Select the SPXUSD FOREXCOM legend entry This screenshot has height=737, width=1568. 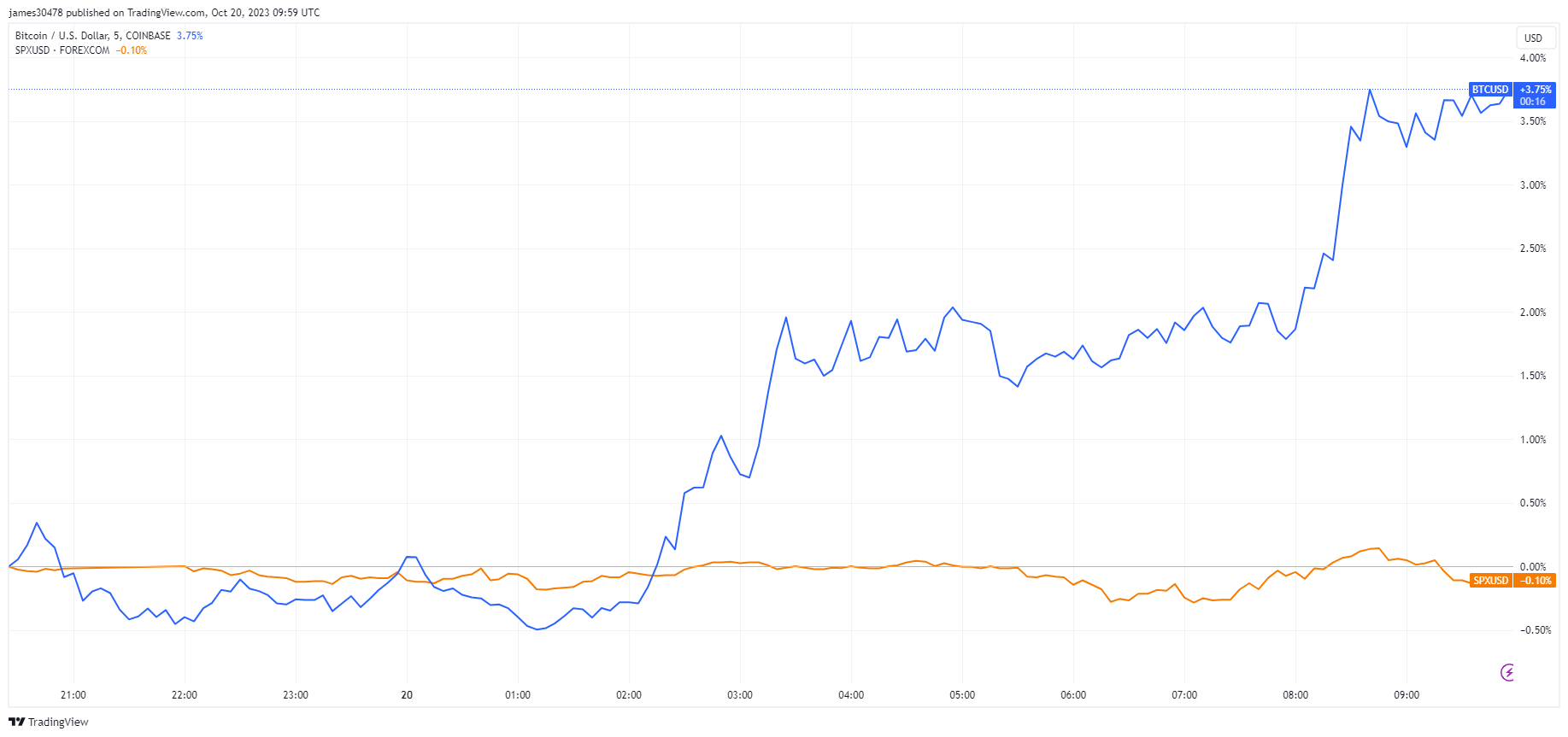click(62, 50)
